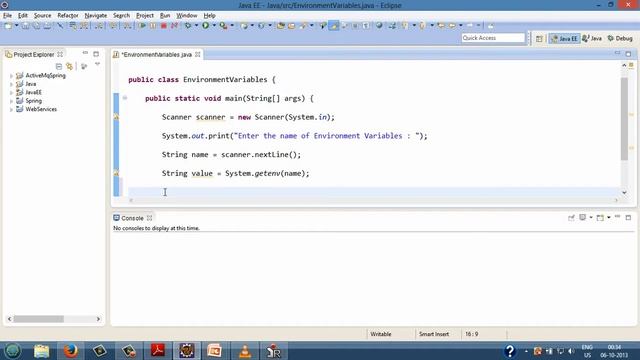Switch to Java EE perspective
Viewport: 640px width, 360px height.
point(564,38)
